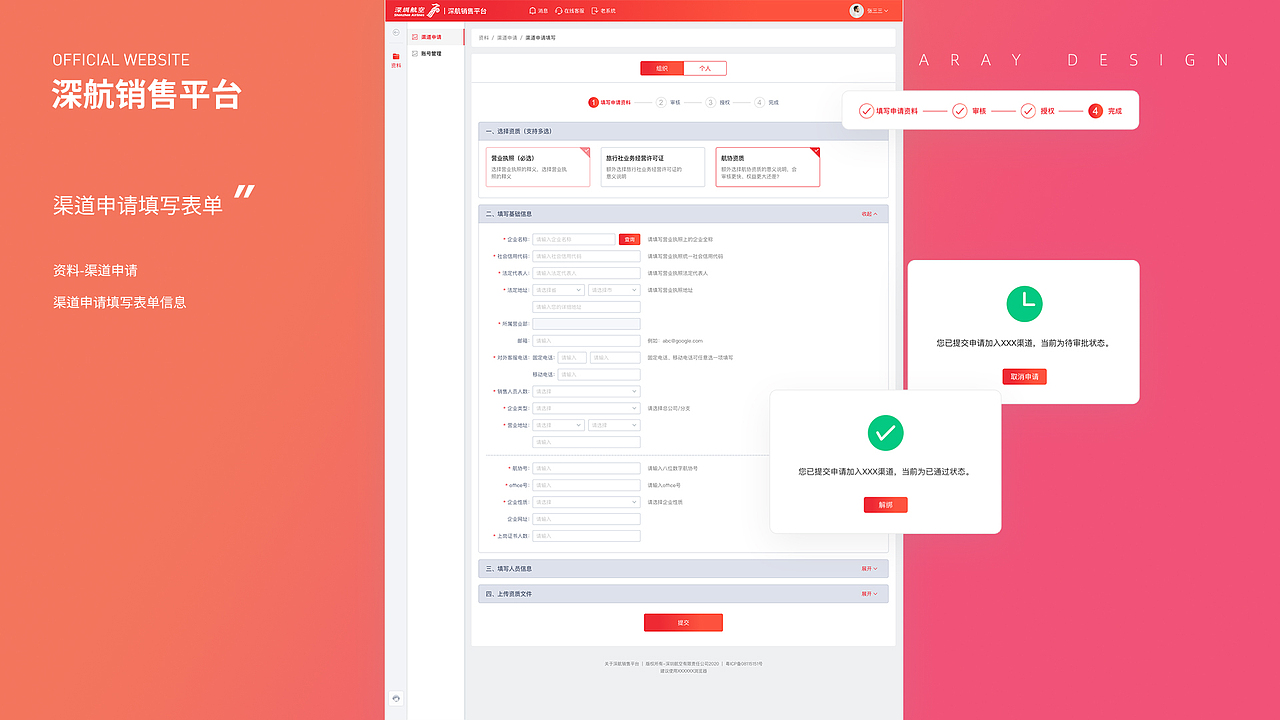This screenshot has width=1280, height=720.
Task: Click 渠道申请 breadcrumb link
Action: coord(507,37)
